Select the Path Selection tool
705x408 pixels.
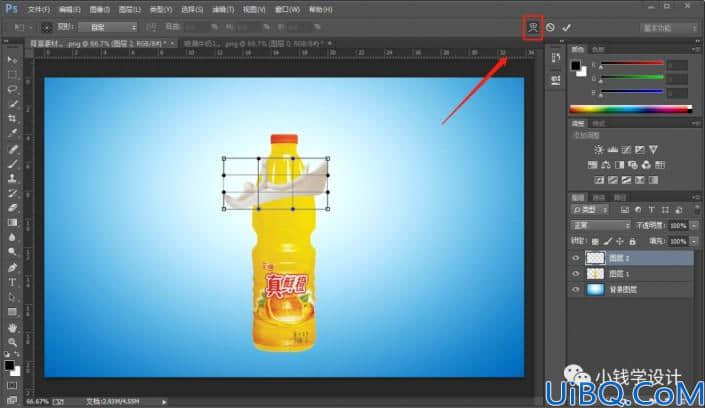12,297
